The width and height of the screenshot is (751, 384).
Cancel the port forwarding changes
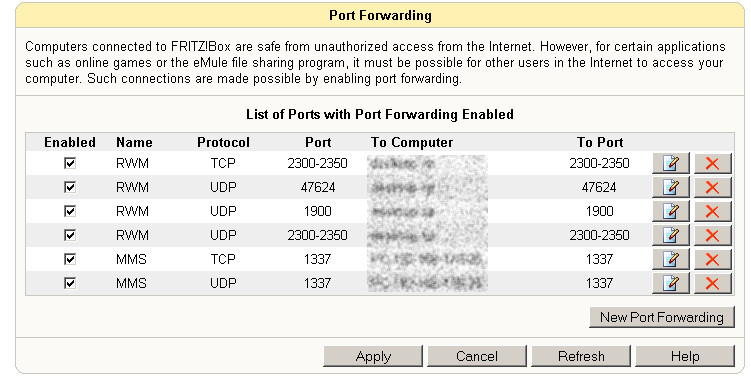tap(477, 356)
